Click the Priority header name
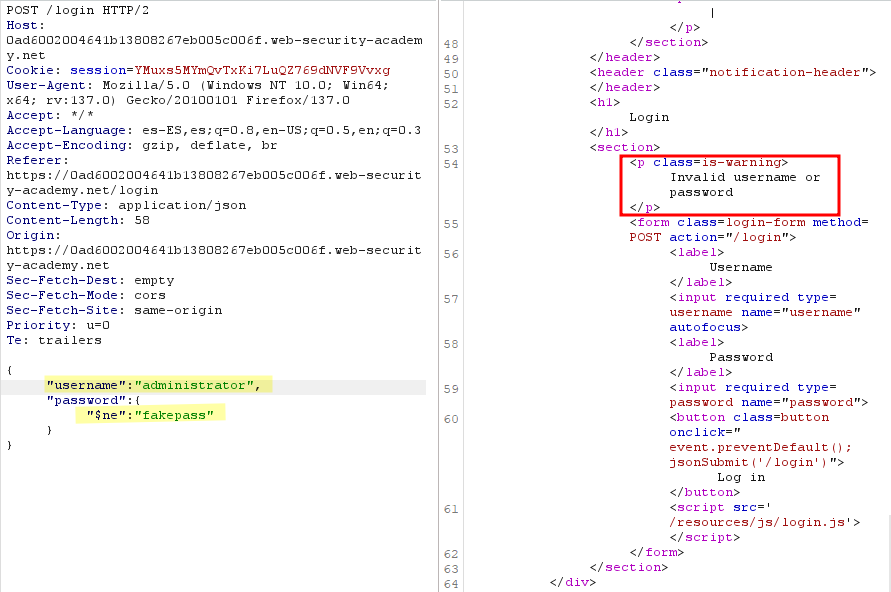The width and height of the screenshot is (891, 592). tap(41, 326)
